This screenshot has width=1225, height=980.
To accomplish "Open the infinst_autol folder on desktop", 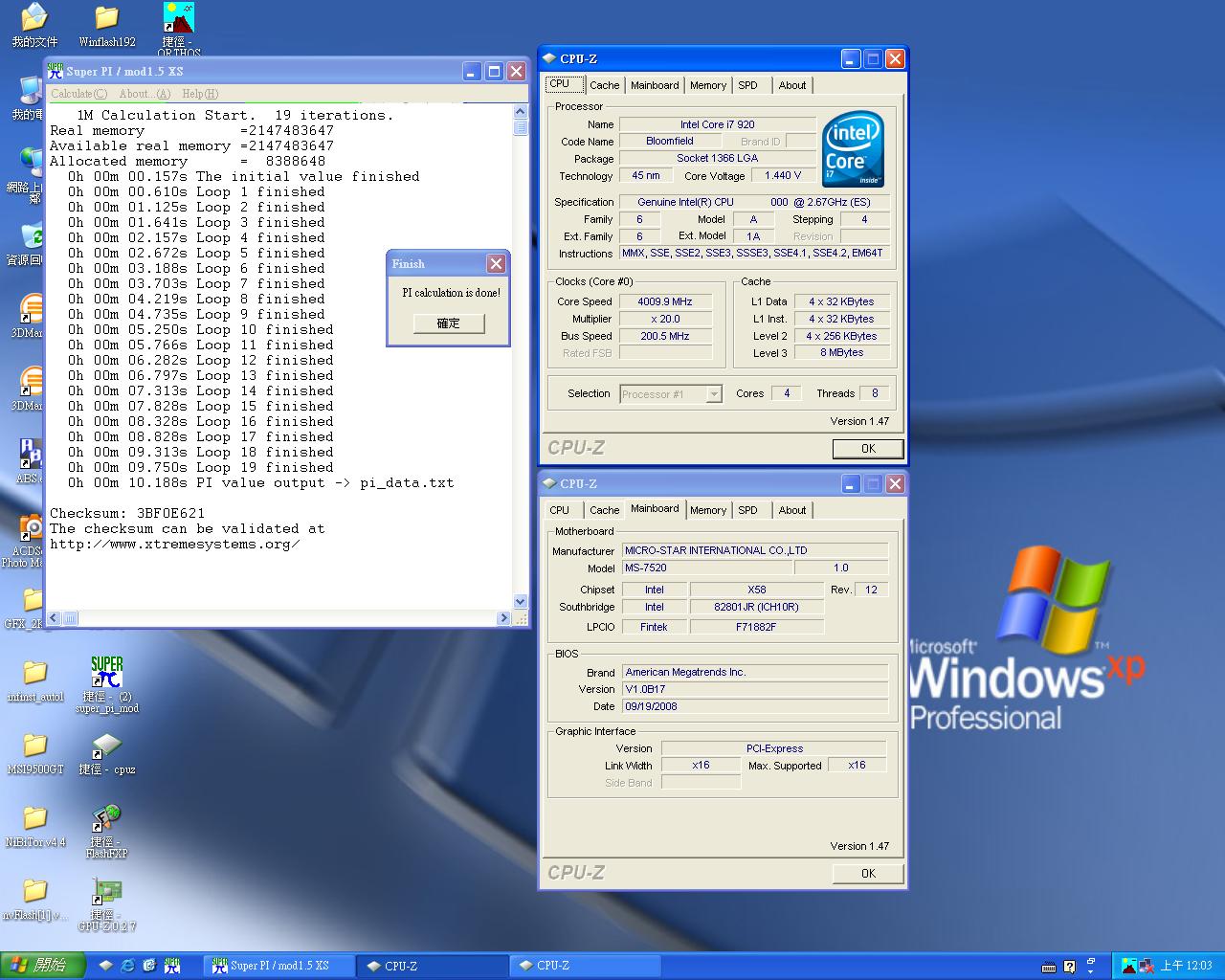I will [34, 680].
